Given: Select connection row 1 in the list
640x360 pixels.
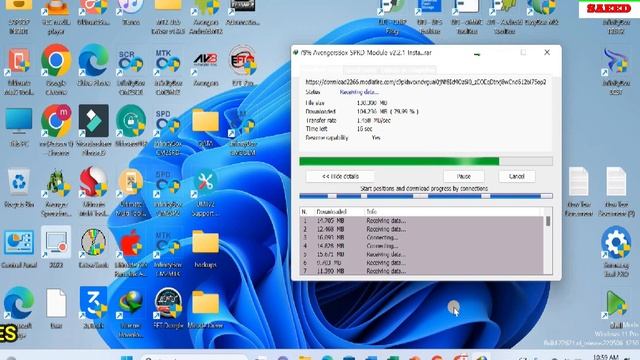Looking at the screenshot, I should (422, 220).
